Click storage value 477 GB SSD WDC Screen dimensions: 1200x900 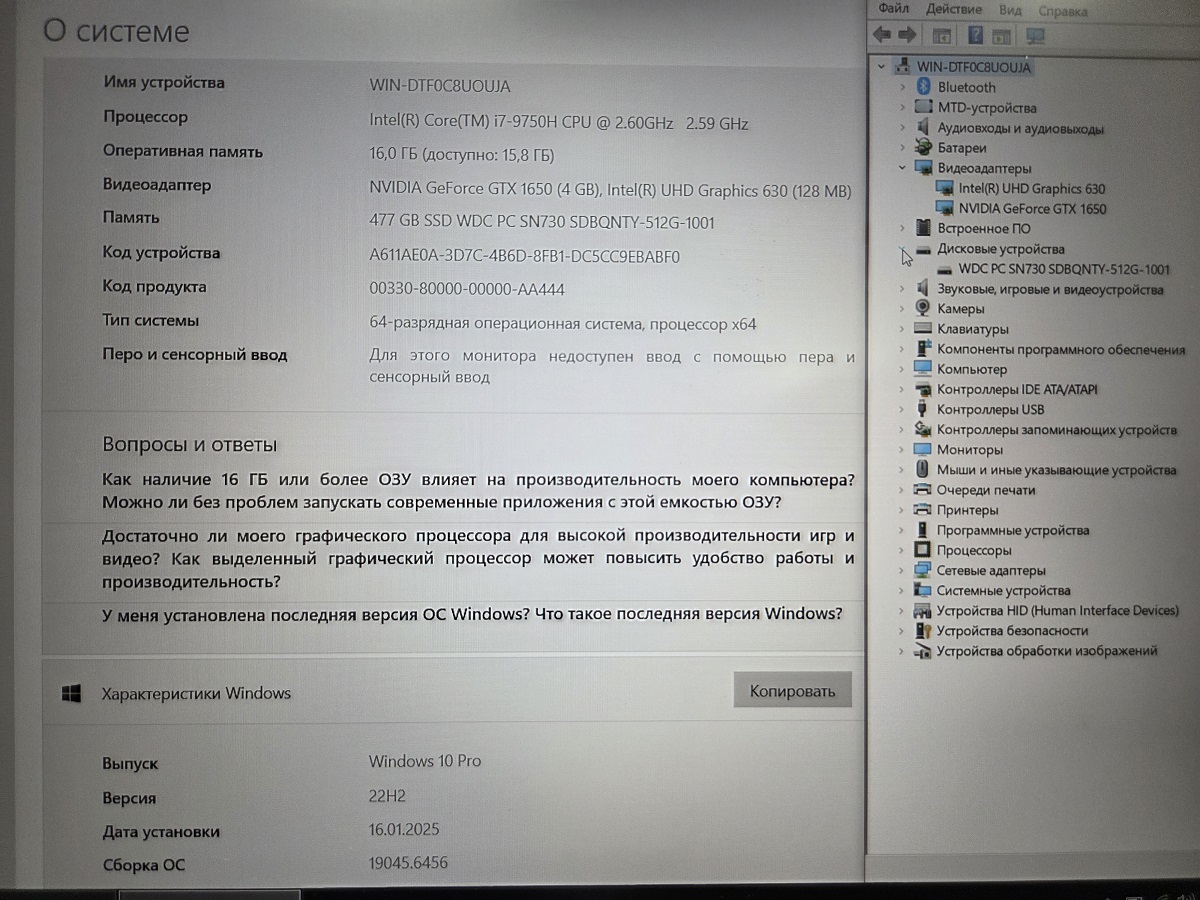click(542, 222)
